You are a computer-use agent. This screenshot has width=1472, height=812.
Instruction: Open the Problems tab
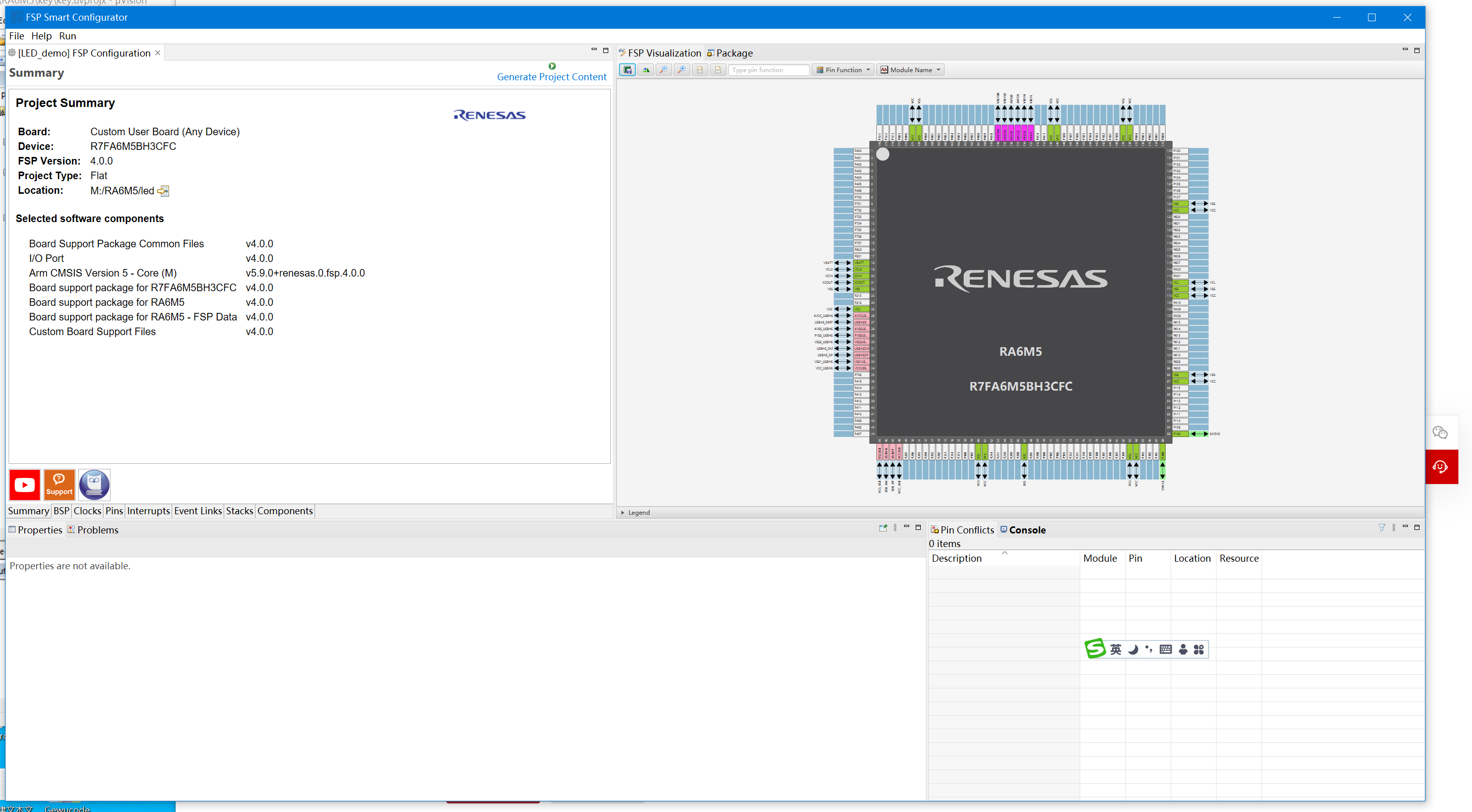[93, 530]
